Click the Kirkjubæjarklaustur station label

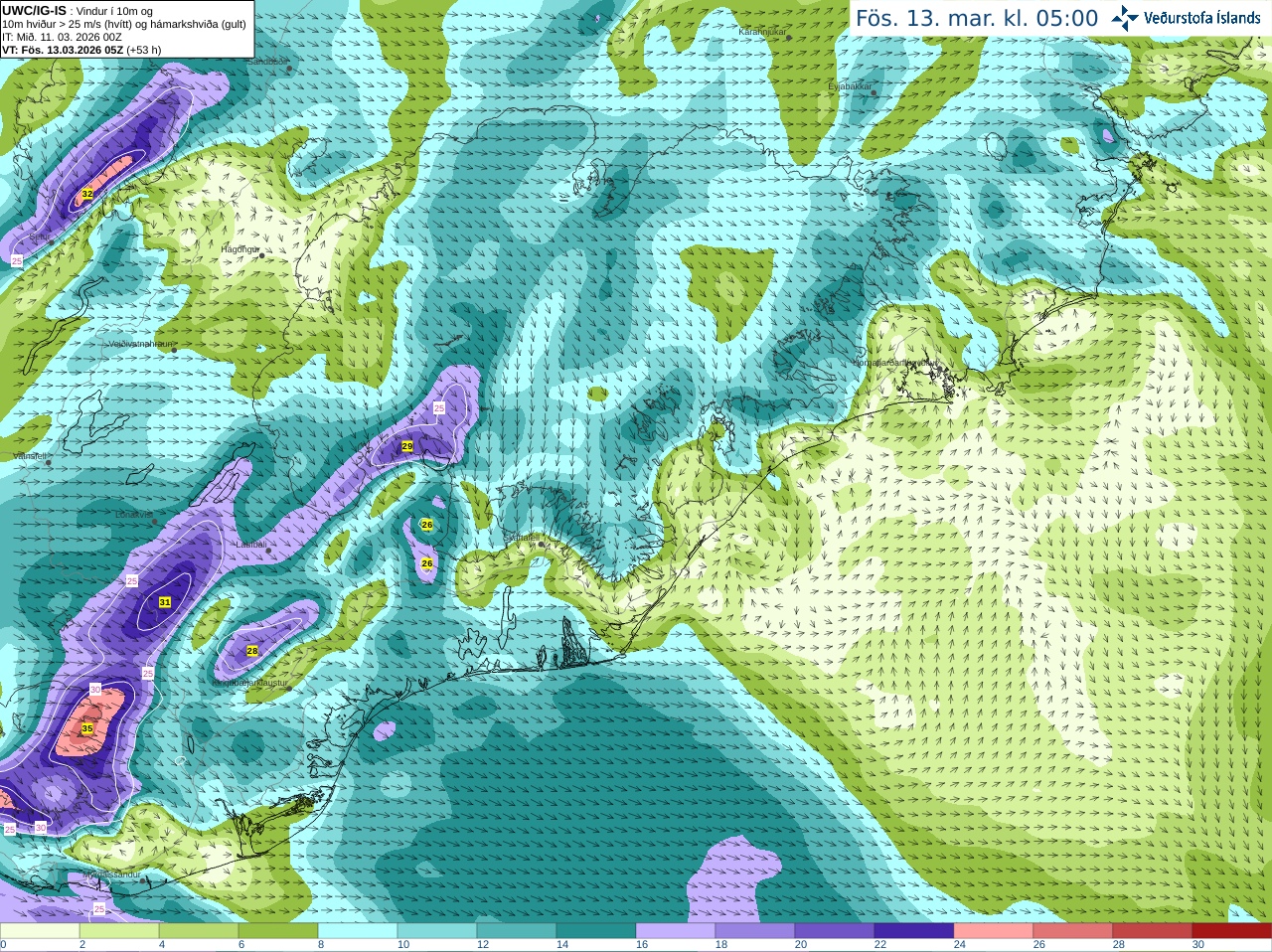click(x=250, y=684)
